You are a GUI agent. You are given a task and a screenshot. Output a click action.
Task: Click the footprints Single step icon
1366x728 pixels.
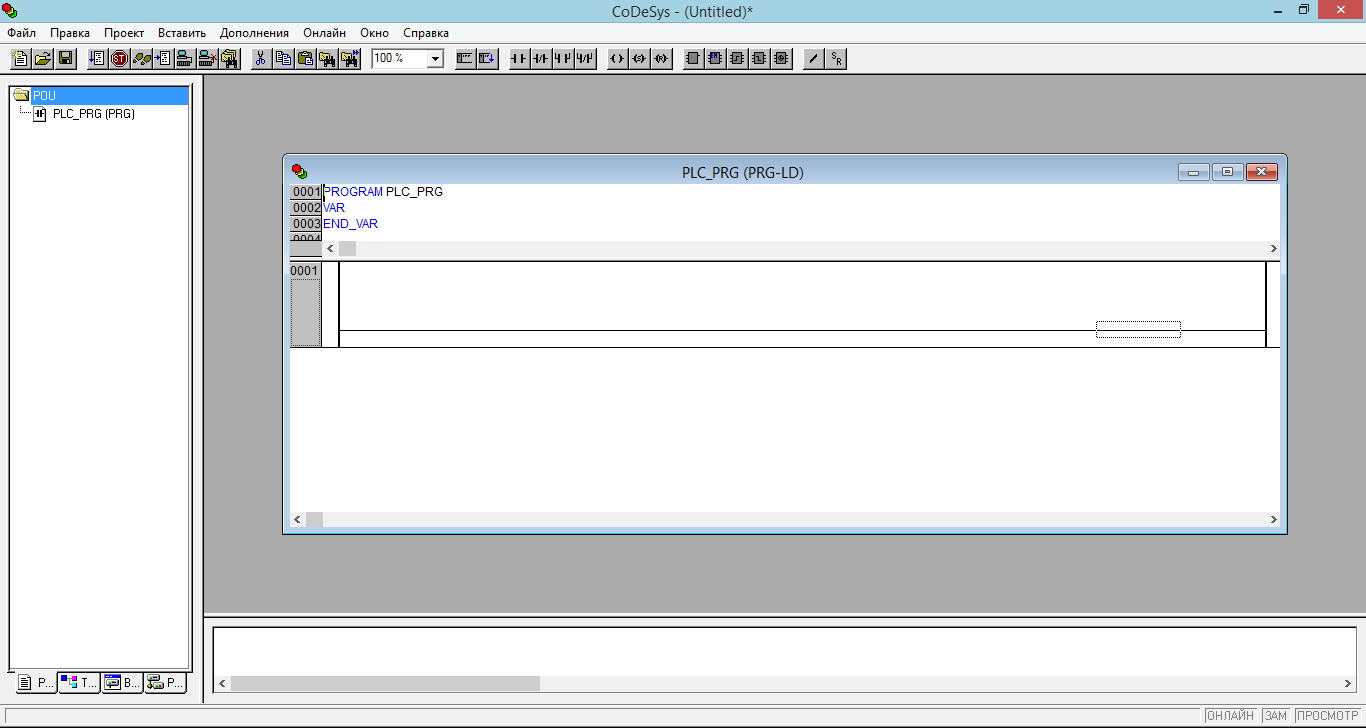(142, 59)
